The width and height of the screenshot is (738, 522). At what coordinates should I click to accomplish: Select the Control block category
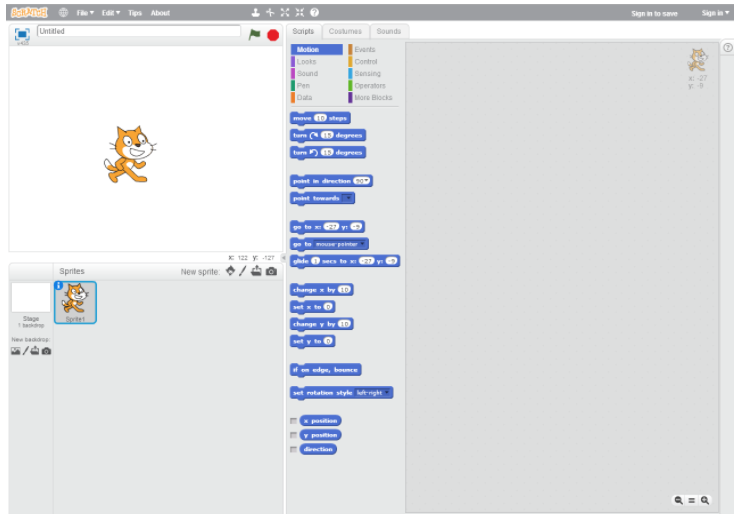click(373, 62)
